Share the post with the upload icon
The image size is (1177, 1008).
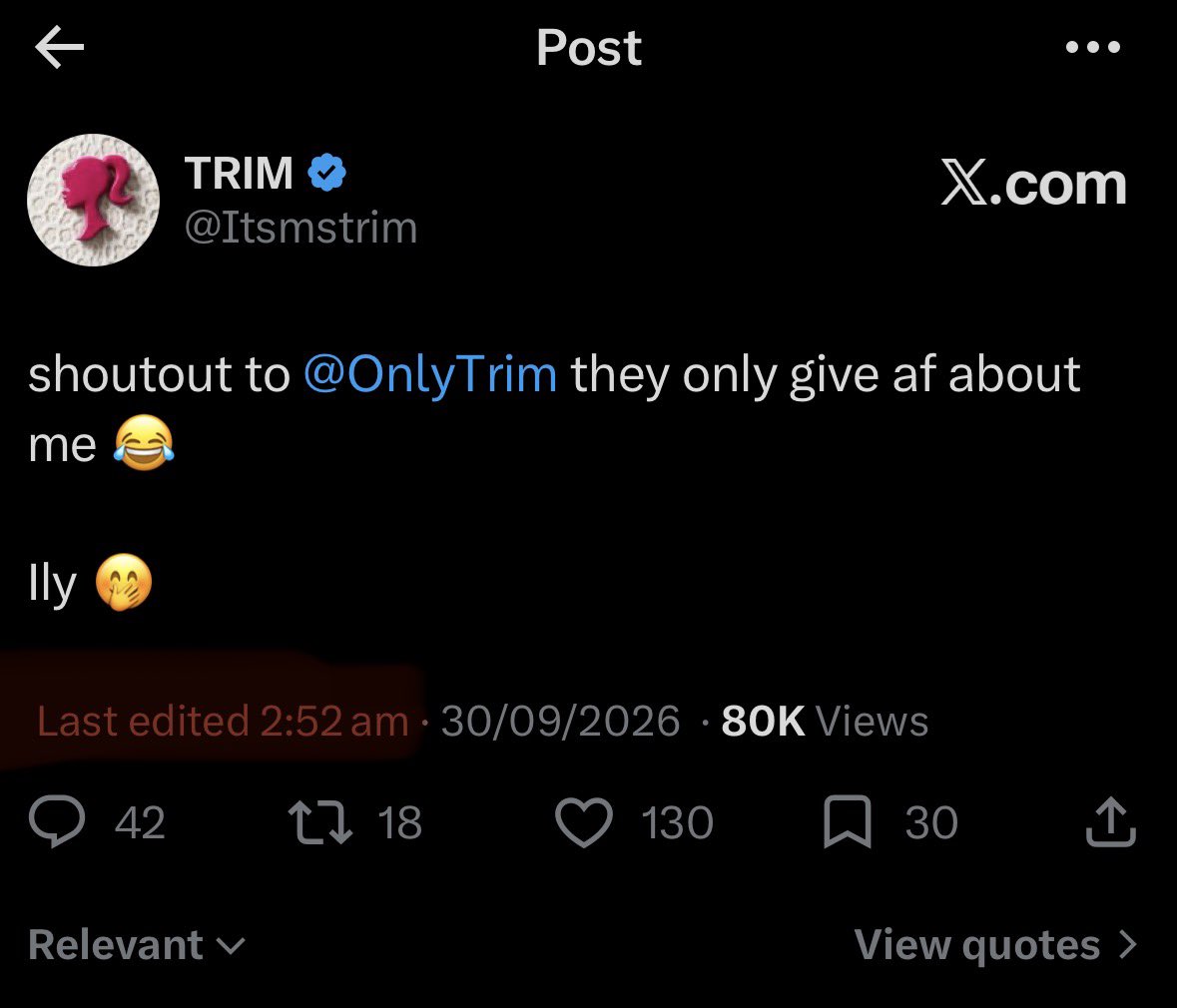[1111, 821]
